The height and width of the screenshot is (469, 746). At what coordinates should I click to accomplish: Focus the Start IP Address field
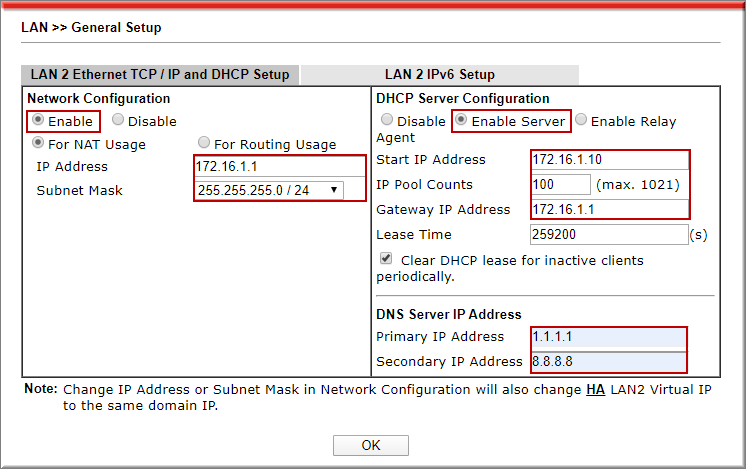[608, 159]
